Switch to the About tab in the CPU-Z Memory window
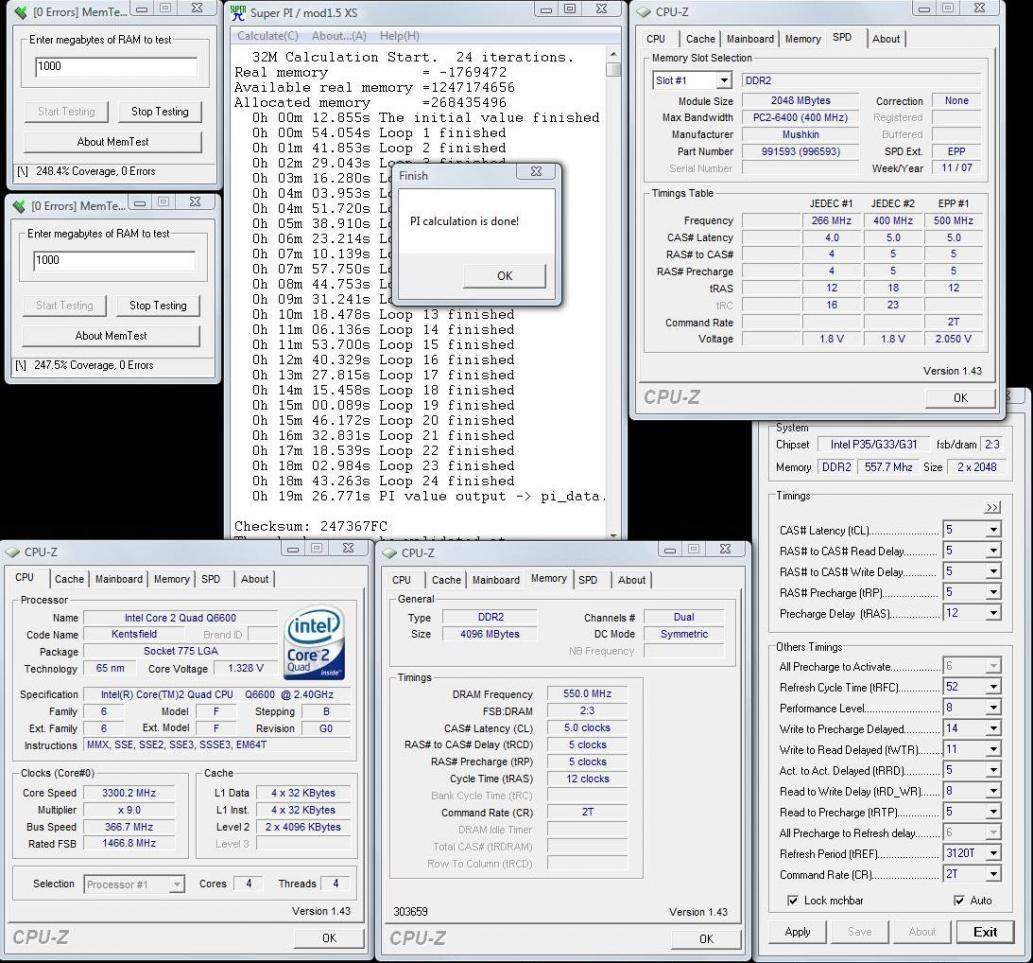The height and width of the screenshot is (963, 1033). pos(631,580)
